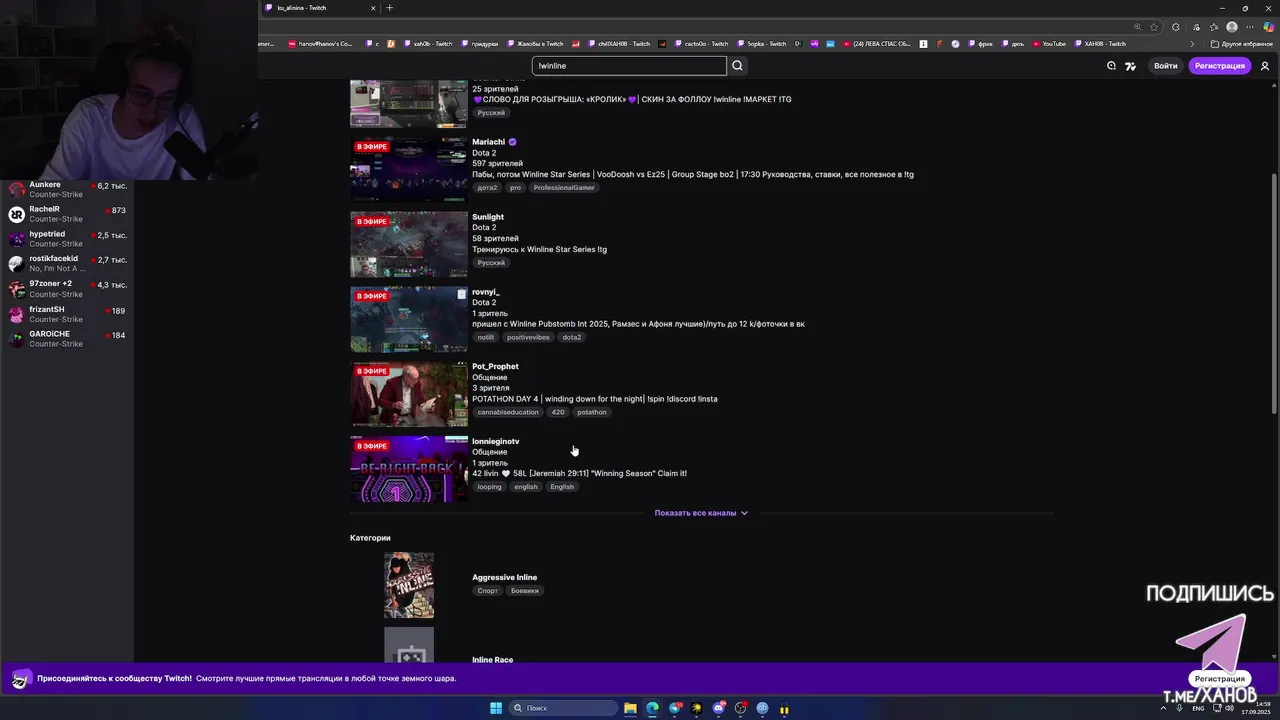Open the придурки bookmark
This screenshot has width=1280, height=720.
click(x=479, y=44)
